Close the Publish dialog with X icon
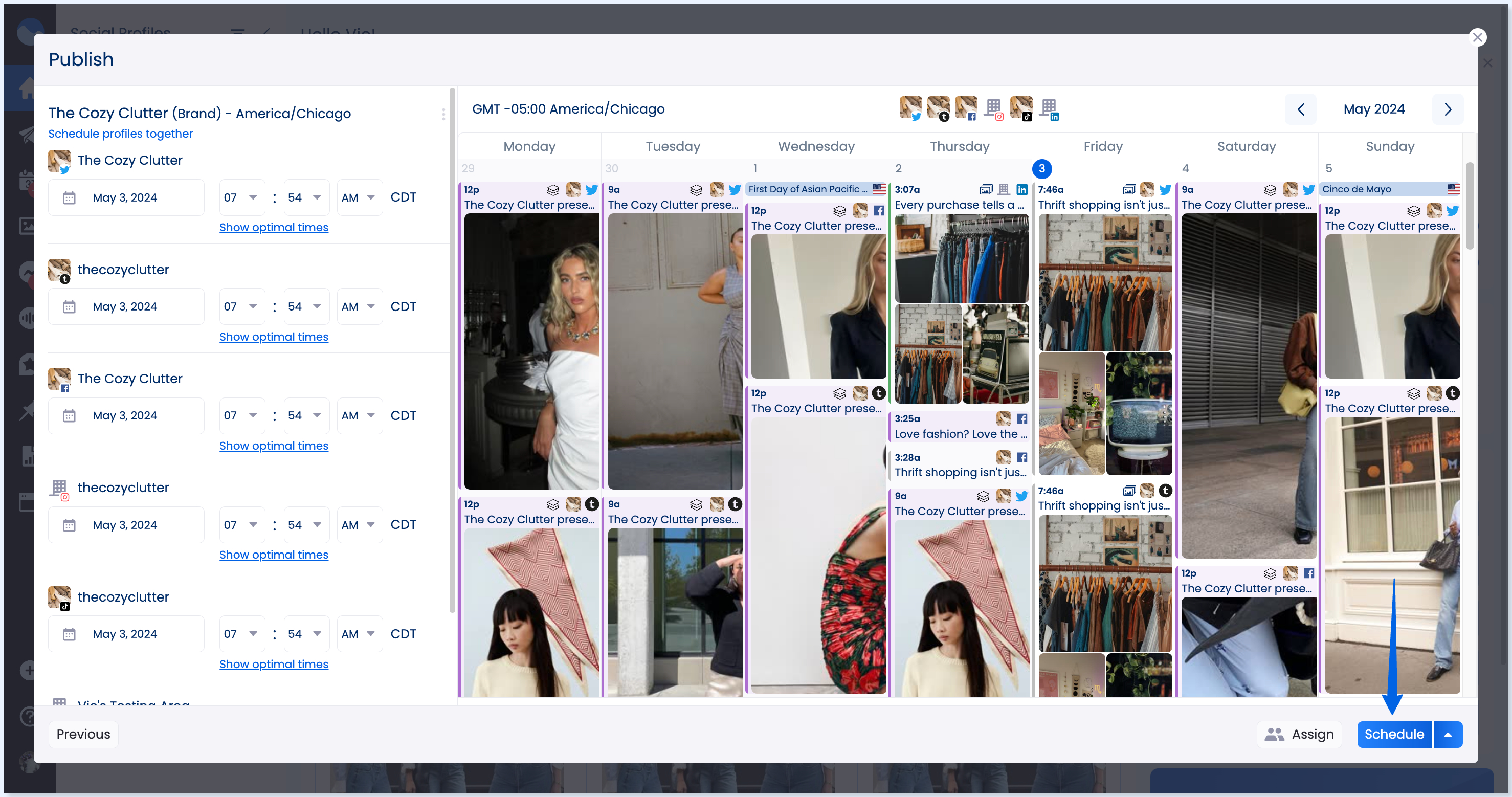This screenshot has height=797, width=1512. [x=1477, y=37]
